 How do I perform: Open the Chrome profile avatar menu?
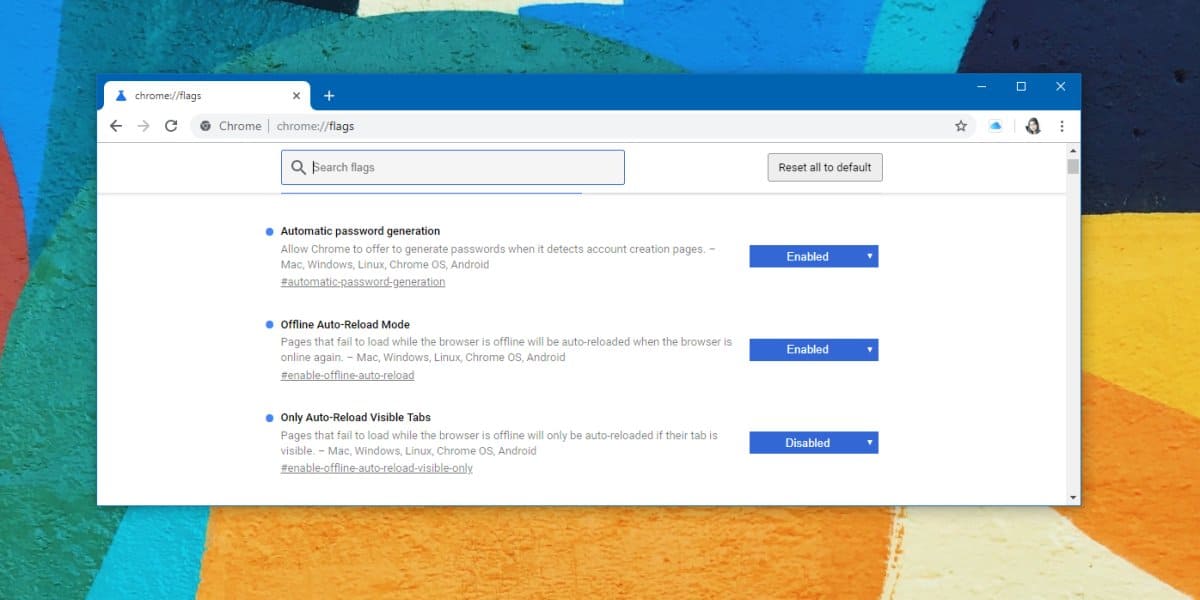pyautogui.click(x=1033, y=126)
